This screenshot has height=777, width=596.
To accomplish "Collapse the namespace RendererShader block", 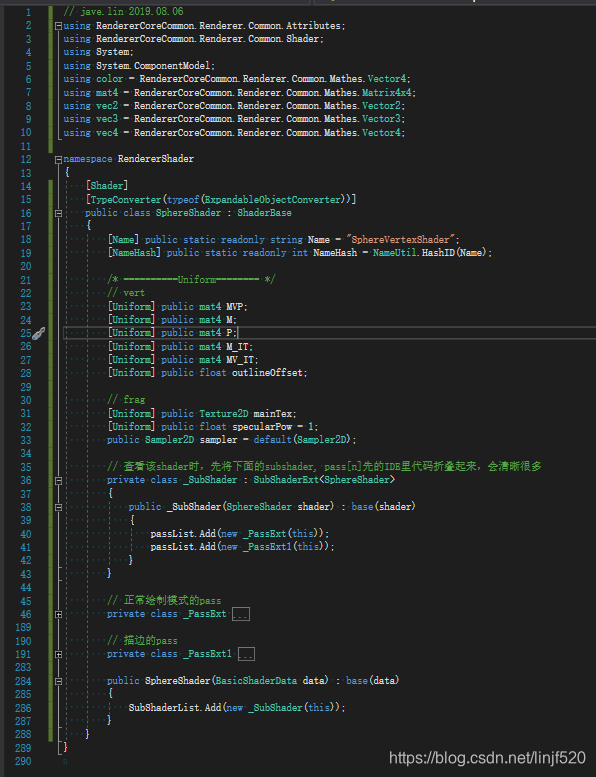I will click(x=58, y=160).
